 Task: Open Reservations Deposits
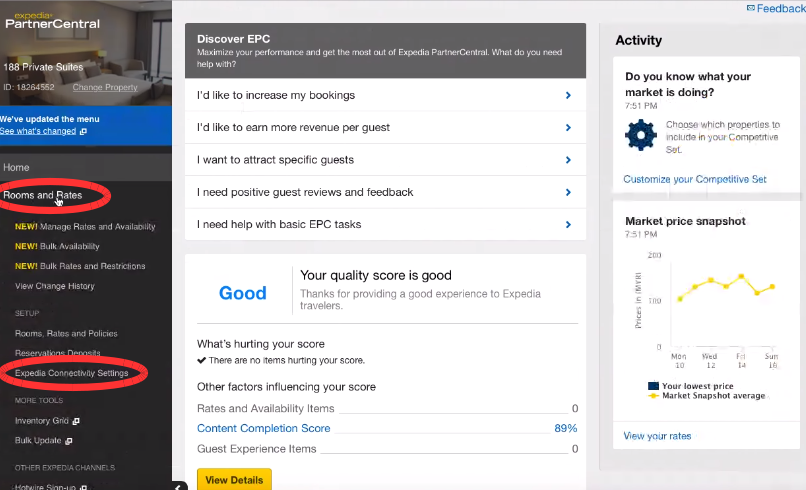click(58, 353)
